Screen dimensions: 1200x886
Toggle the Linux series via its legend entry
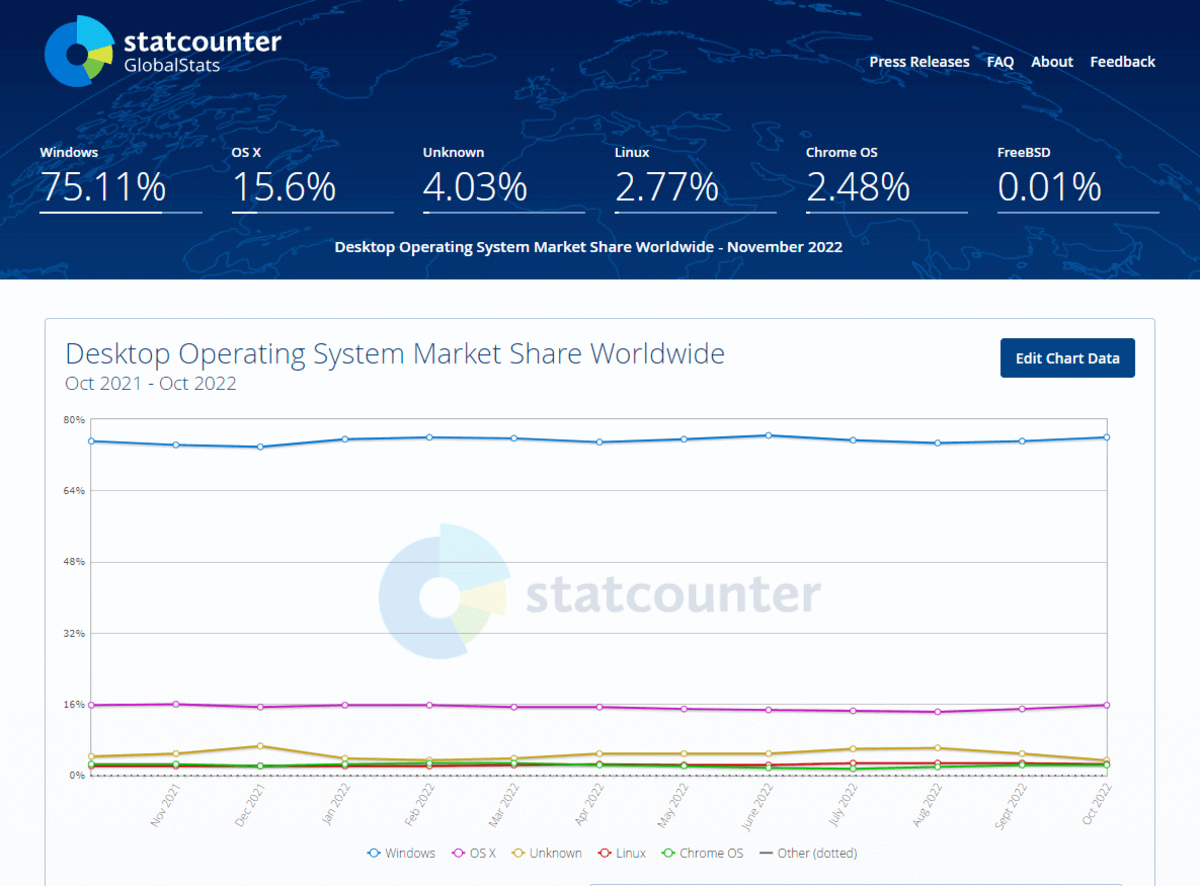(621, 853)
